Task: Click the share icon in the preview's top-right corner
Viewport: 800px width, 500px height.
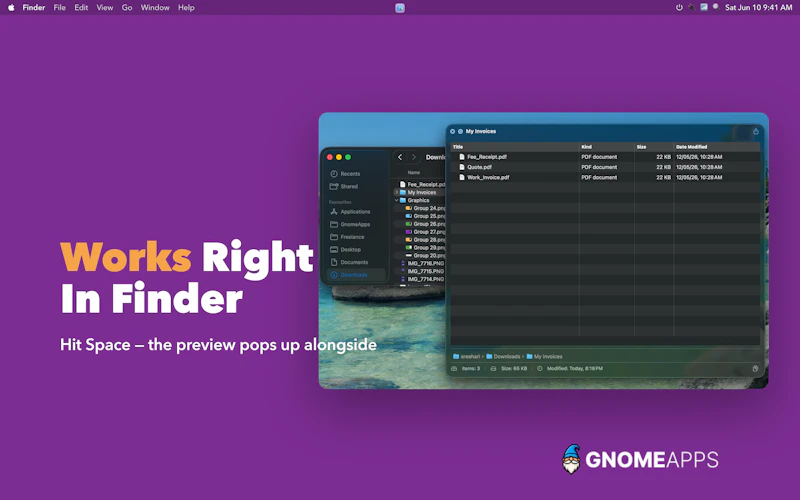Action: tap(756, 132)
